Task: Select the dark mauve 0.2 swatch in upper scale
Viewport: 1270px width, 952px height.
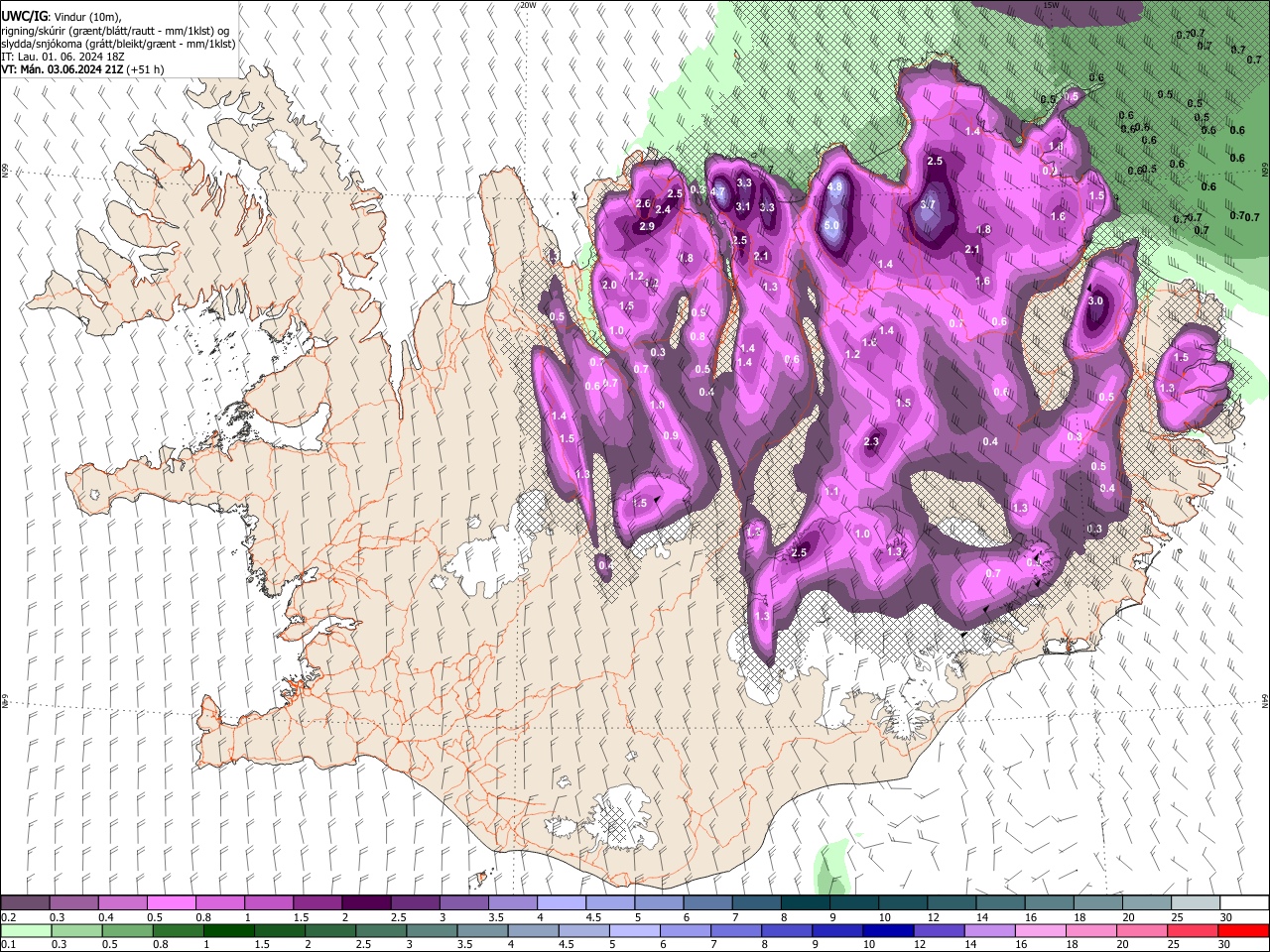Action: click(x=25, y=903)
